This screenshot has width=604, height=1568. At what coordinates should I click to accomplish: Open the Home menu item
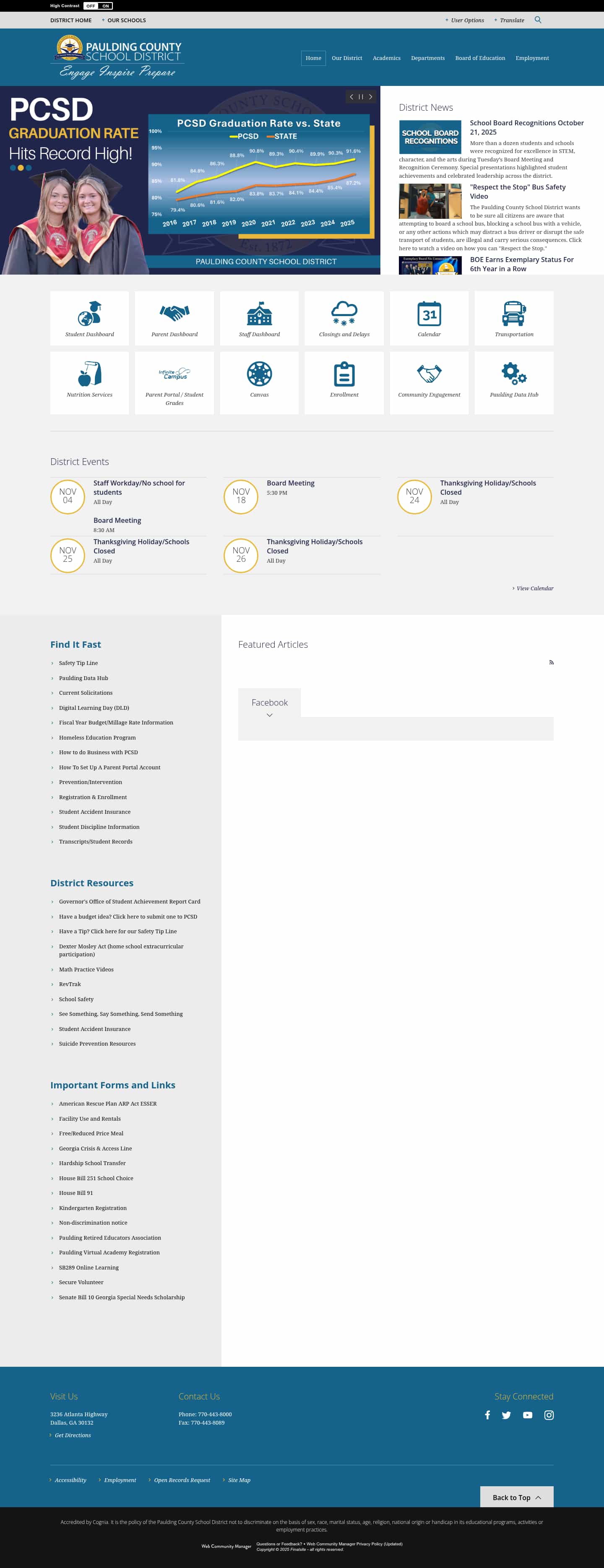(x=314, y=58)
